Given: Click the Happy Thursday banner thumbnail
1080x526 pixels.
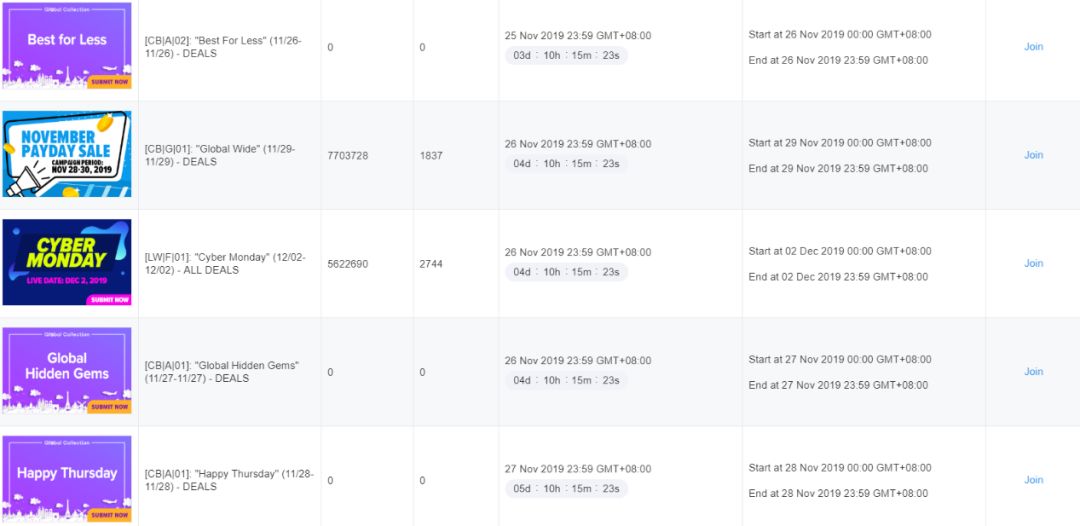Looking at the screenshot, I should 67,479.
